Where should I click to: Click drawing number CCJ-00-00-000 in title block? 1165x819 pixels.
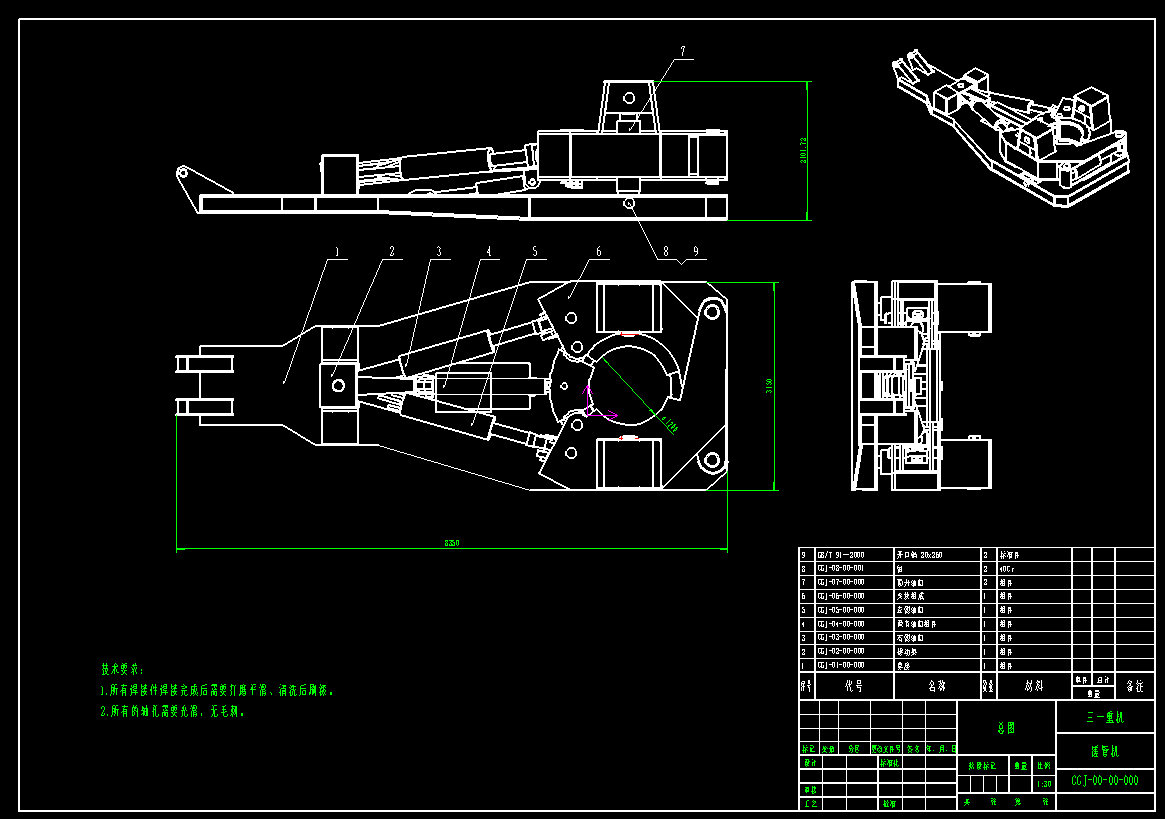click(x=1104, y=780)
